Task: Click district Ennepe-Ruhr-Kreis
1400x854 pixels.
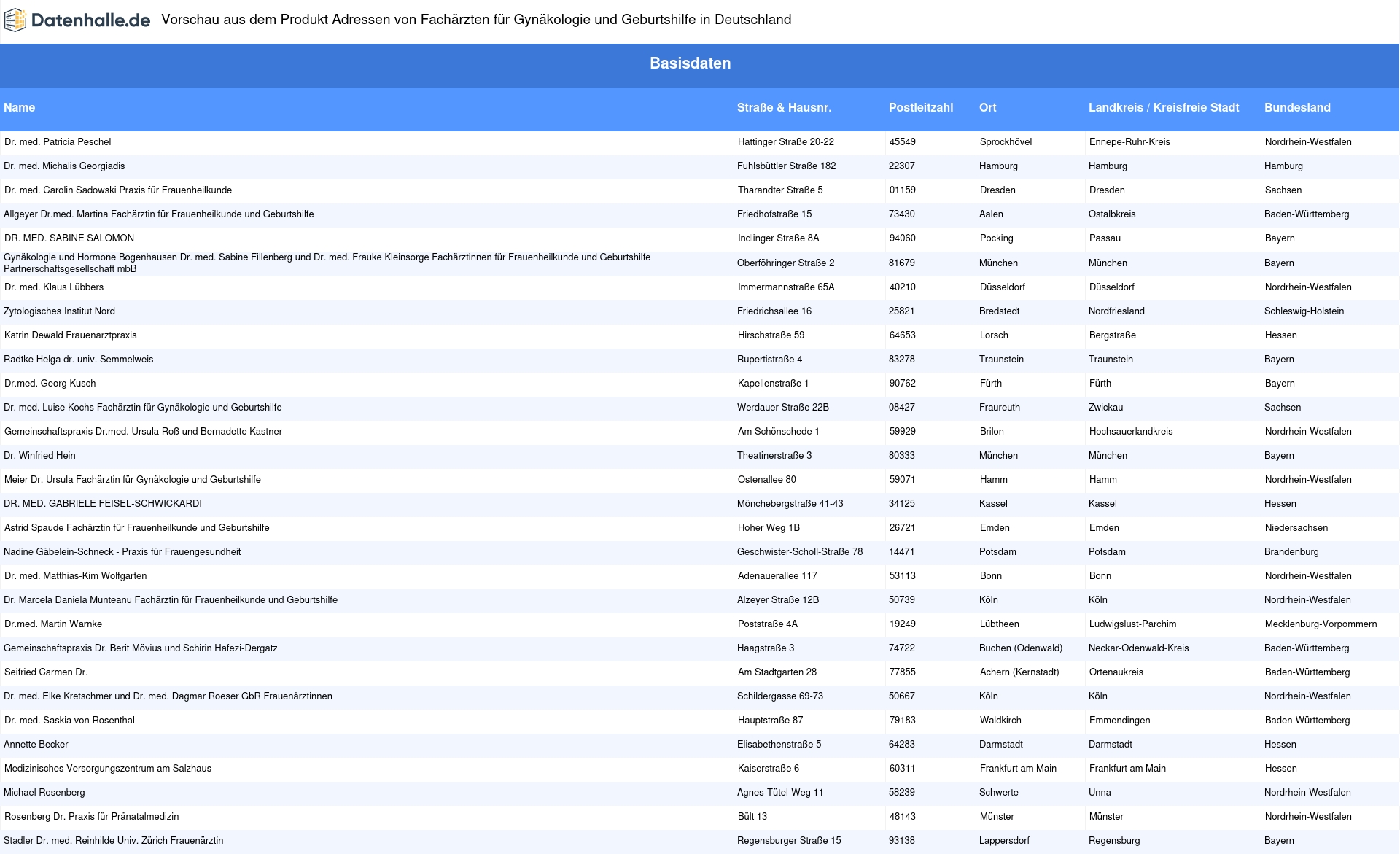Action: click(x=1129, y=142)
